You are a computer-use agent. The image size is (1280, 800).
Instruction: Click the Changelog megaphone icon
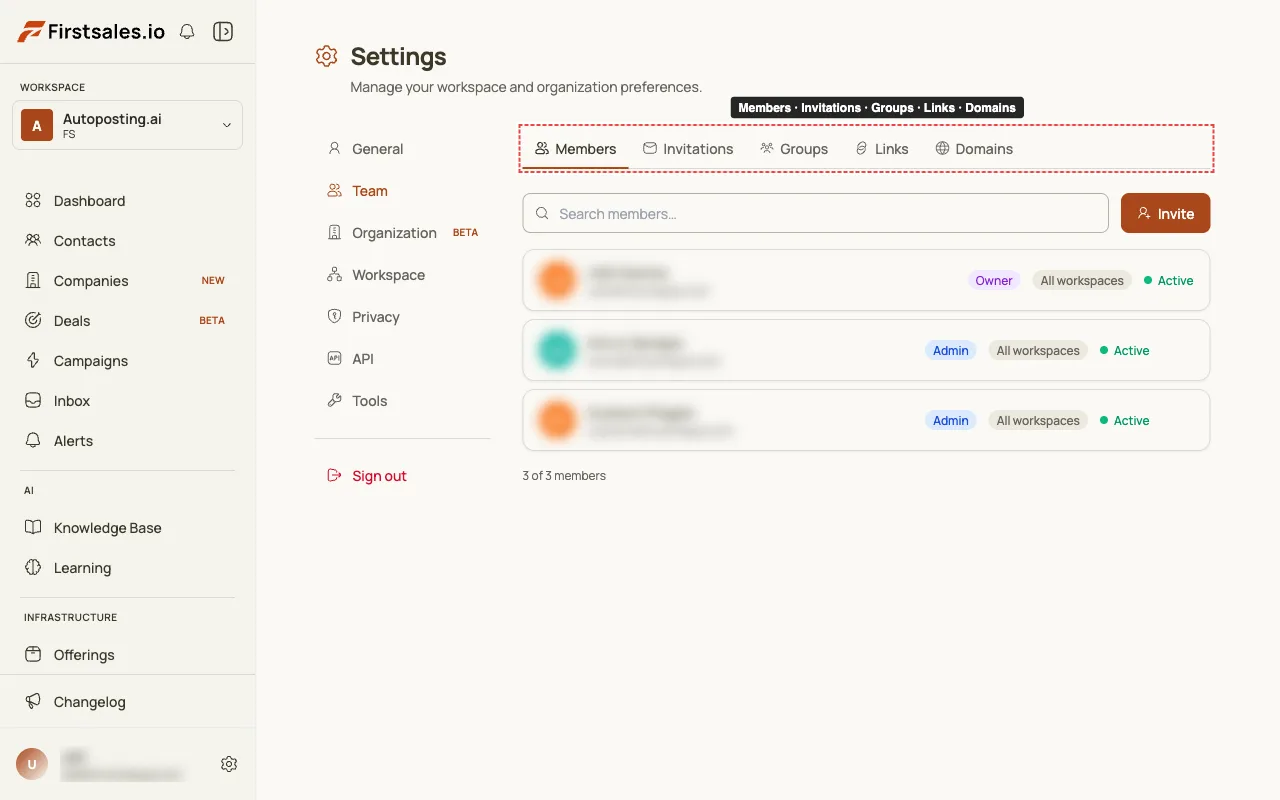(33, 702)
